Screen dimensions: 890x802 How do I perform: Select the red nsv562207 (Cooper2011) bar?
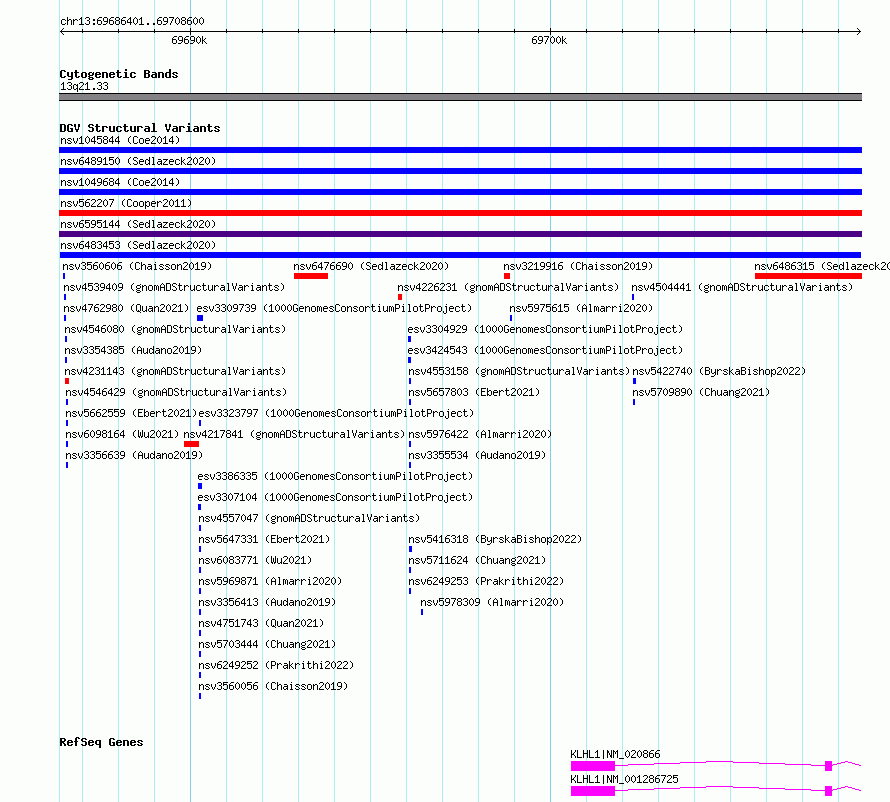pyautogui.click(x=460, y=213)
